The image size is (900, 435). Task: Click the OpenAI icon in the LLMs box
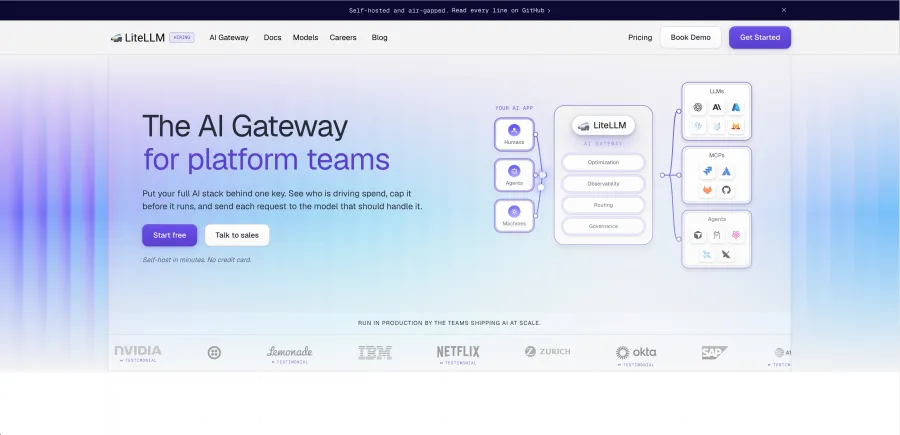click(x=697, y=107)
